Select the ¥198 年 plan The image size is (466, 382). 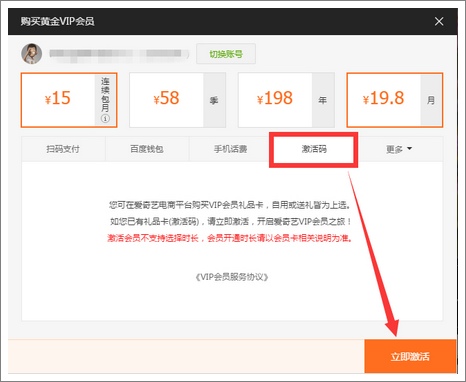pyautogui.click(x=286, y=100)
